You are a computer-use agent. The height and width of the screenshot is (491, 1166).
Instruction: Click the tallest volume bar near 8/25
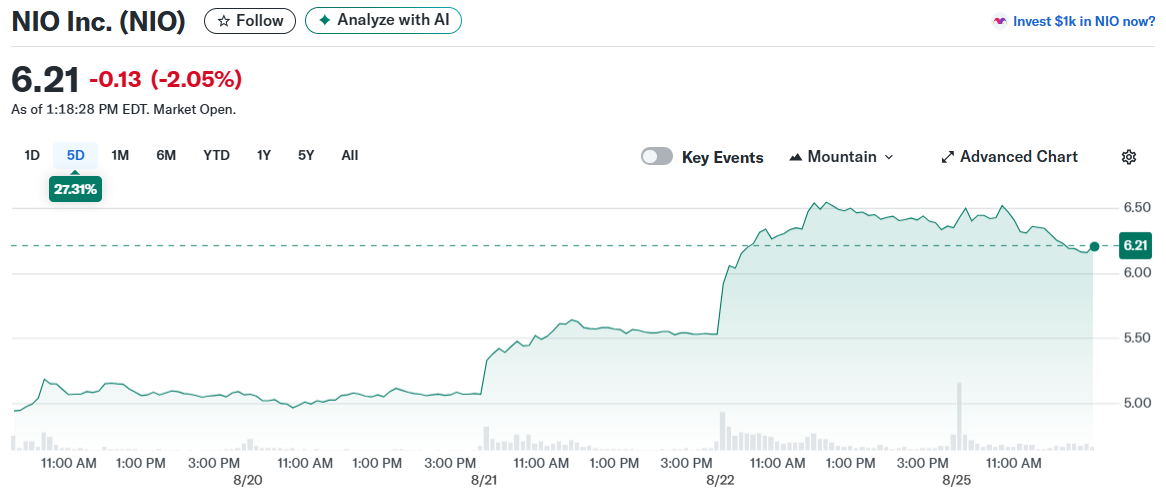(959, 416)
